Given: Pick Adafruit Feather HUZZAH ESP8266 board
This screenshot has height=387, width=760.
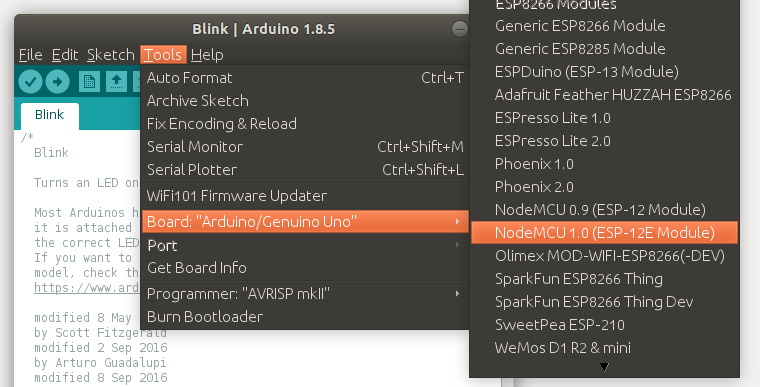Looking at the screenshot, I should point(604,95).
